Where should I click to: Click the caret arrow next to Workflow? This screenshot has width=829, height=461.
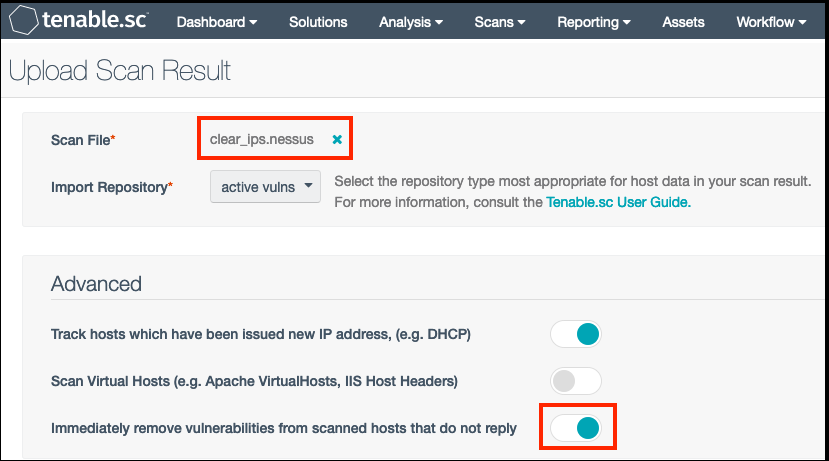[x=803, y=22]
